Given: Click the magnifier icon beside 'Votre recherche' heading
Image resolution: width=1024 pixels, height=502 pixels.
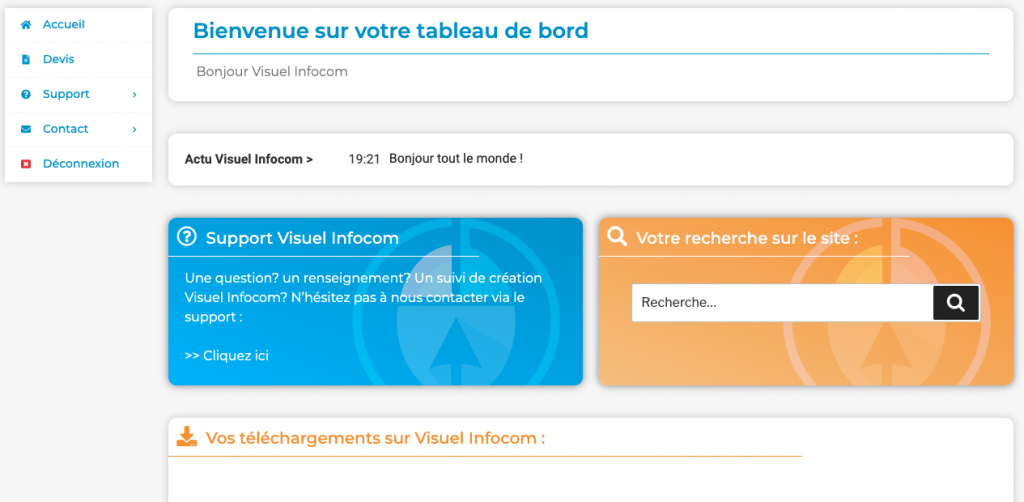Looking at the screenshot, I should (617, 237).
